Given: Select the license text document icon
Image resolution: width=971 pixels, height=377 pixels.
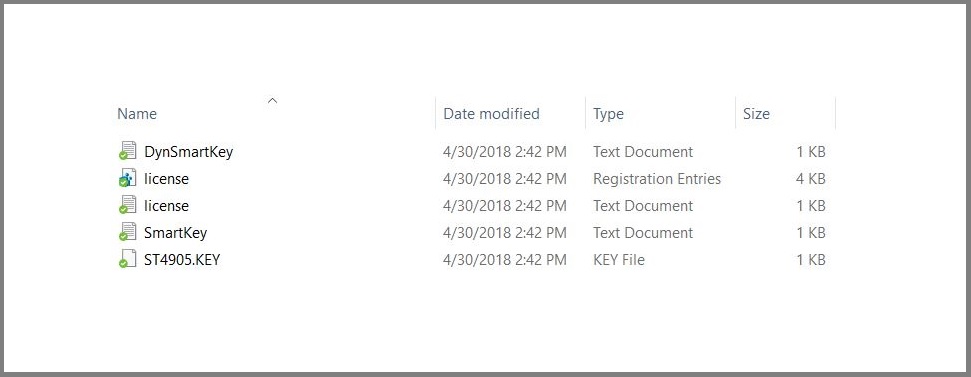Looking at the screenshot, I should tap(128, 205).
